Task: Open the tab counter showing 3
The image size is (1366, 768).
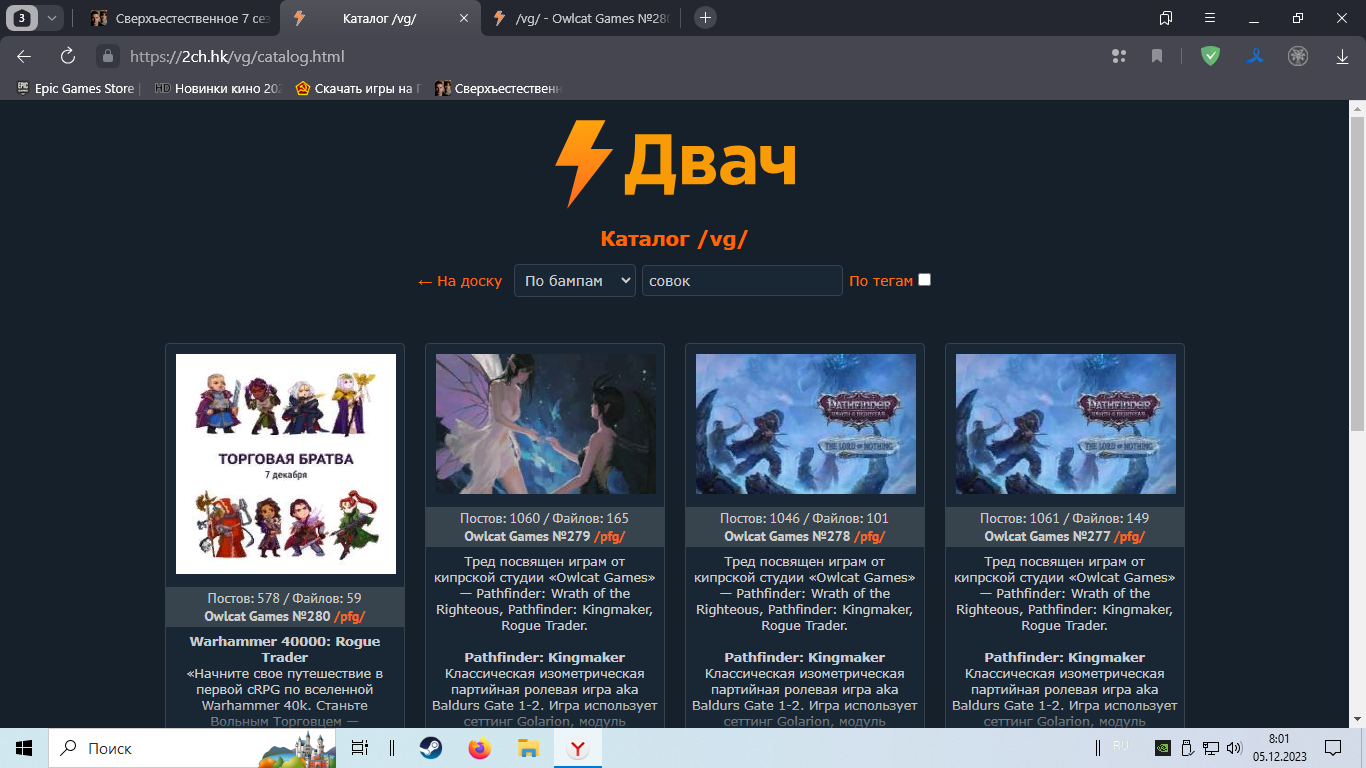Action: [x=21, y=18]
